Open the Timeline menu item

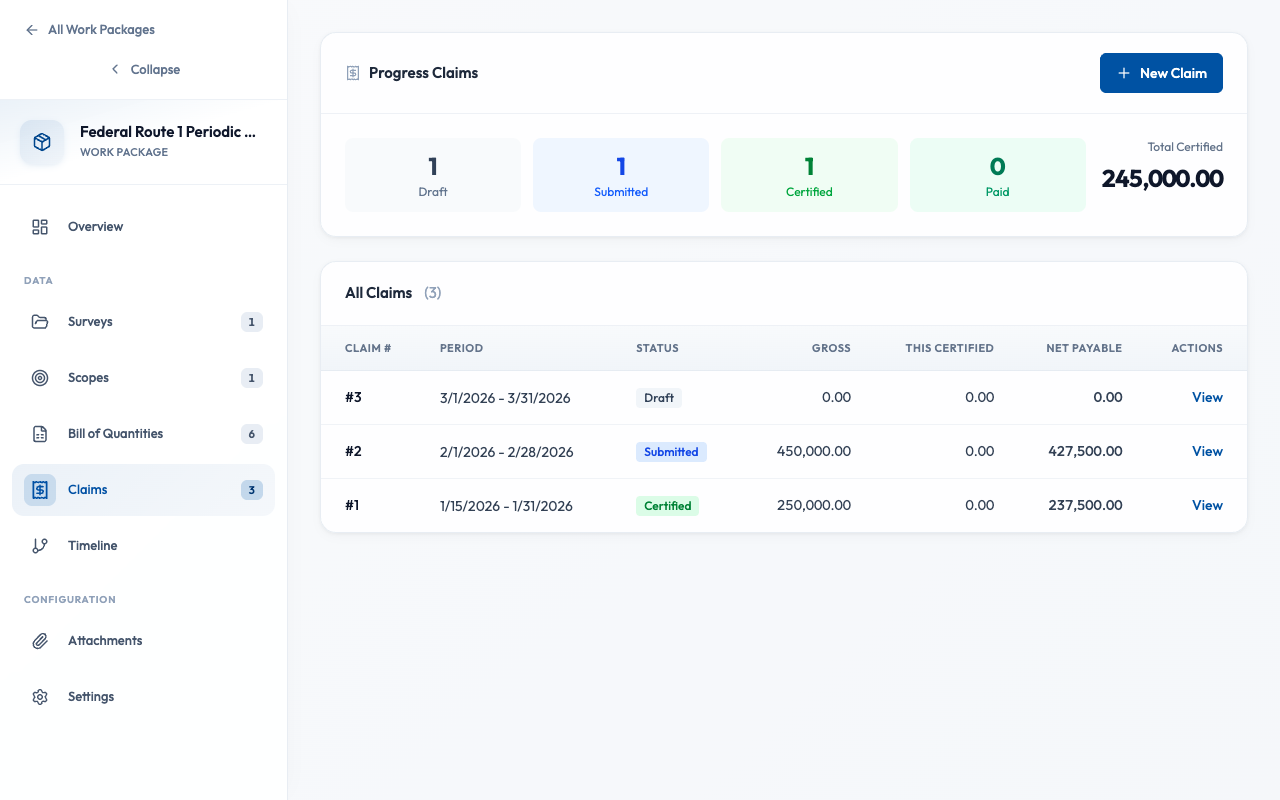[93, 546]
